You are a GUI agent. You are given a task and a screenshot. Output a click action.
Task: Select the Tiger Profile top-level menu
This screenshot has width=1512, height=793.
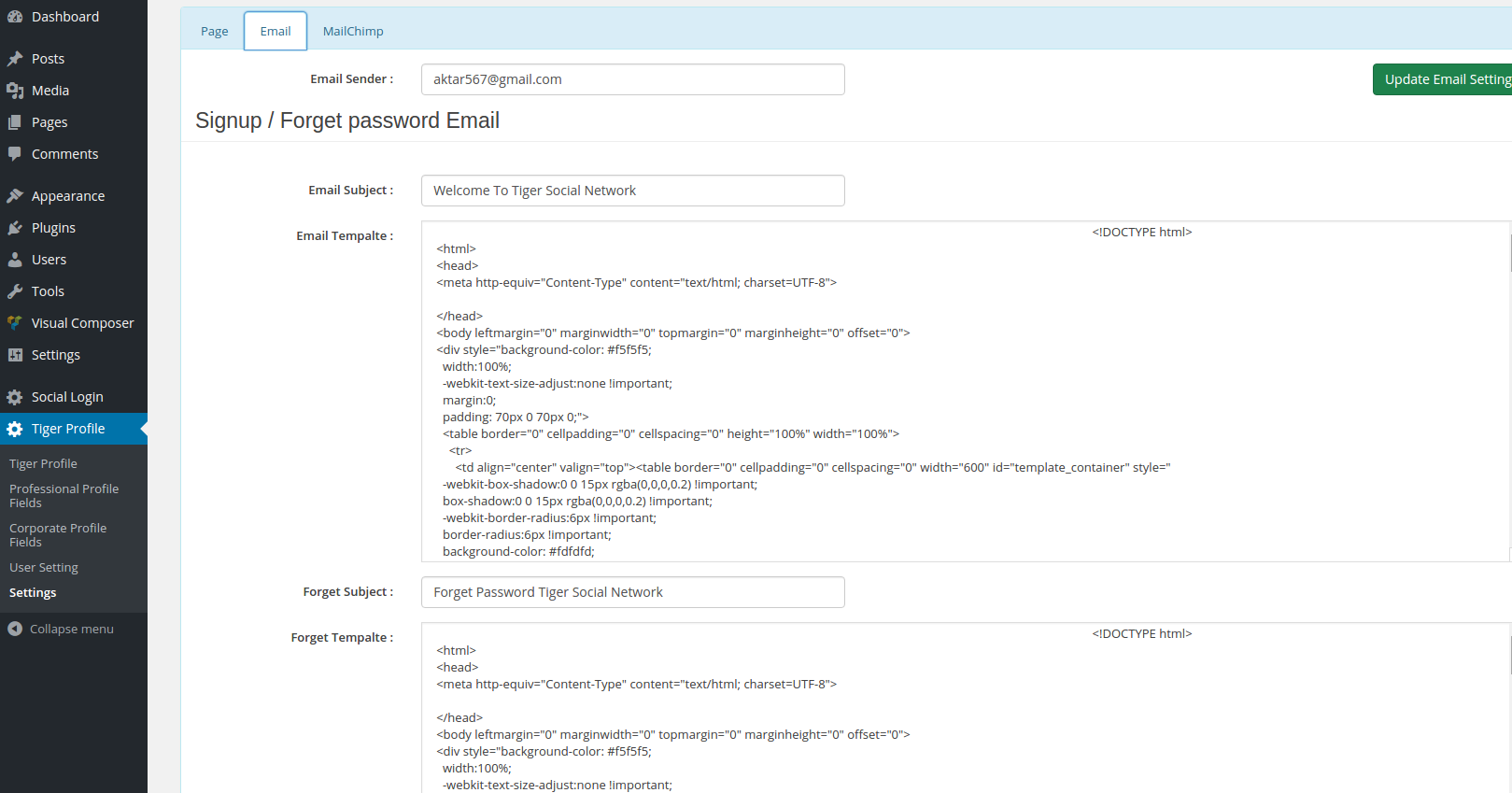pyautogui.click(x=74, y=429)
